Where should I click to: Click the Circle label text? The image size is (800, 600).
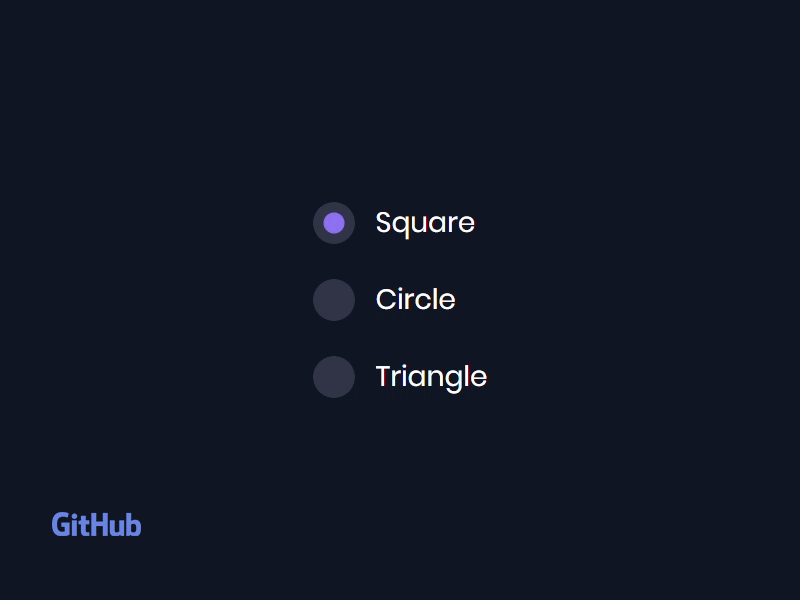(415, 300)
